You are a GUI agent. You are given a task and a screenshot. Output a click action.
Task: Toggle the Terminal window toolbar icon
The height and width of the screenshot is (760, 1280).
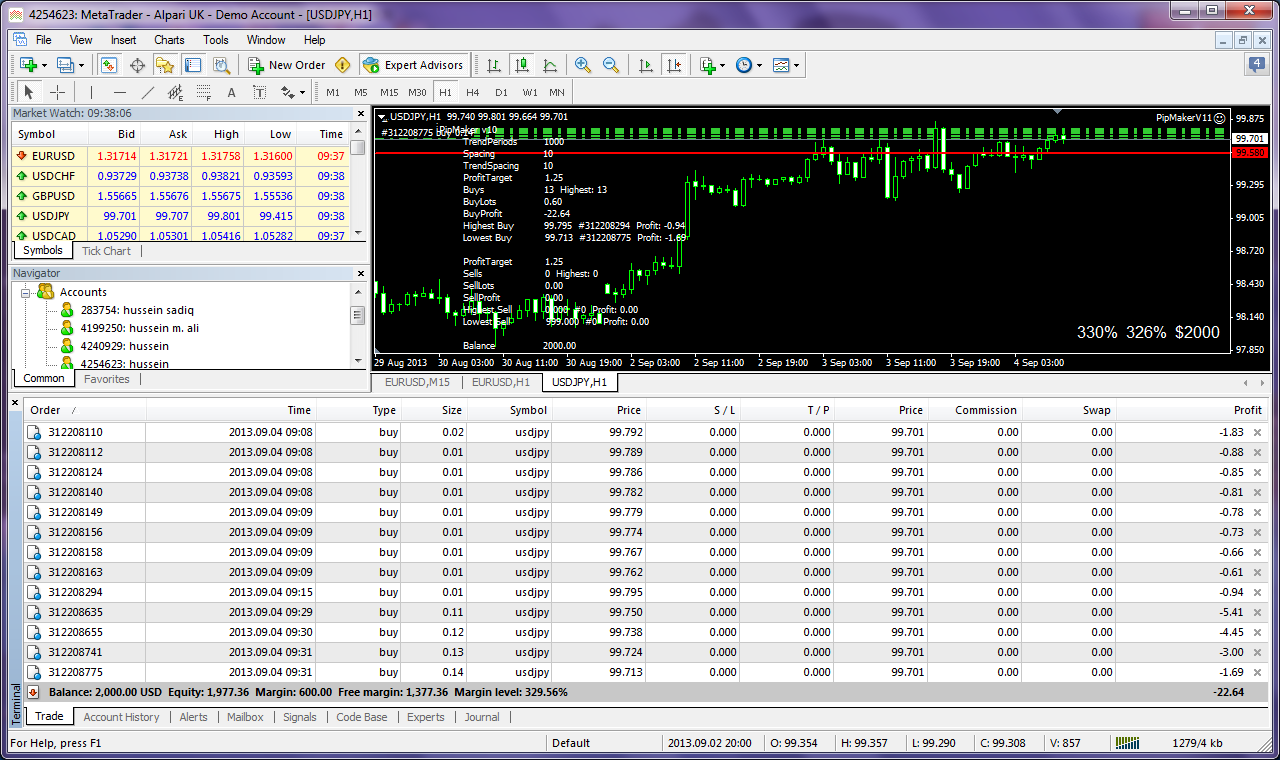coord(193,65)
